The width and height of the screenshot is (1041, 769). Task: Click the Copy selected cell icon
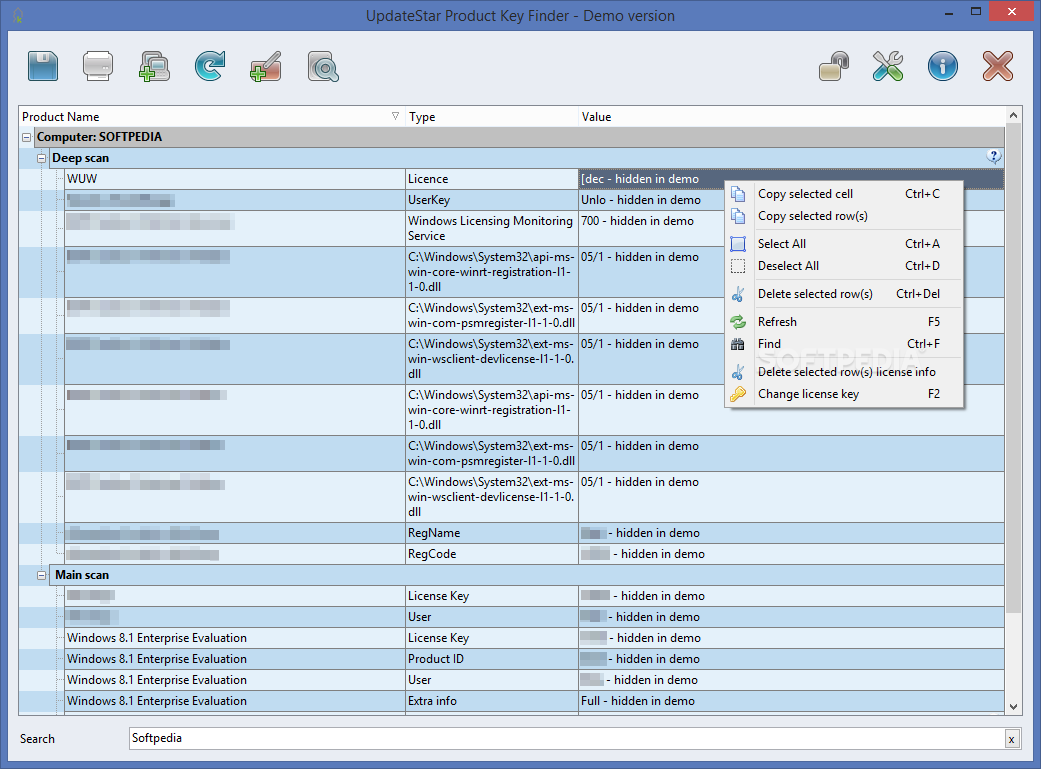(738, 194)
